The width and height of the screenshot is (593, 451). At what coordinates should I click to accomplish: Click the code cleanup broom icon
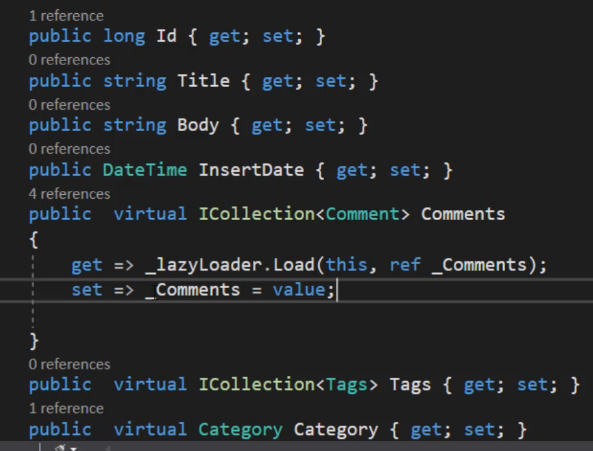click(60, 448)
